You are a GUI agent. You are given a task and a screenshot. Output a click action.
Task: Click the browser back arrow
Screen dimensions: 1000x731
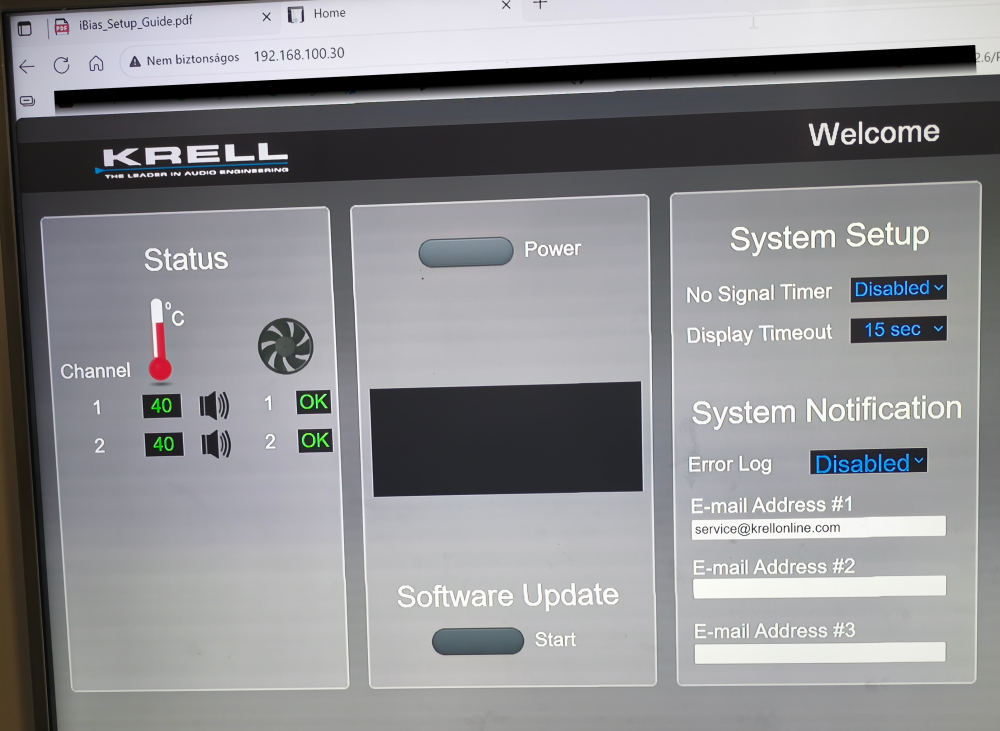click(27, 66)
